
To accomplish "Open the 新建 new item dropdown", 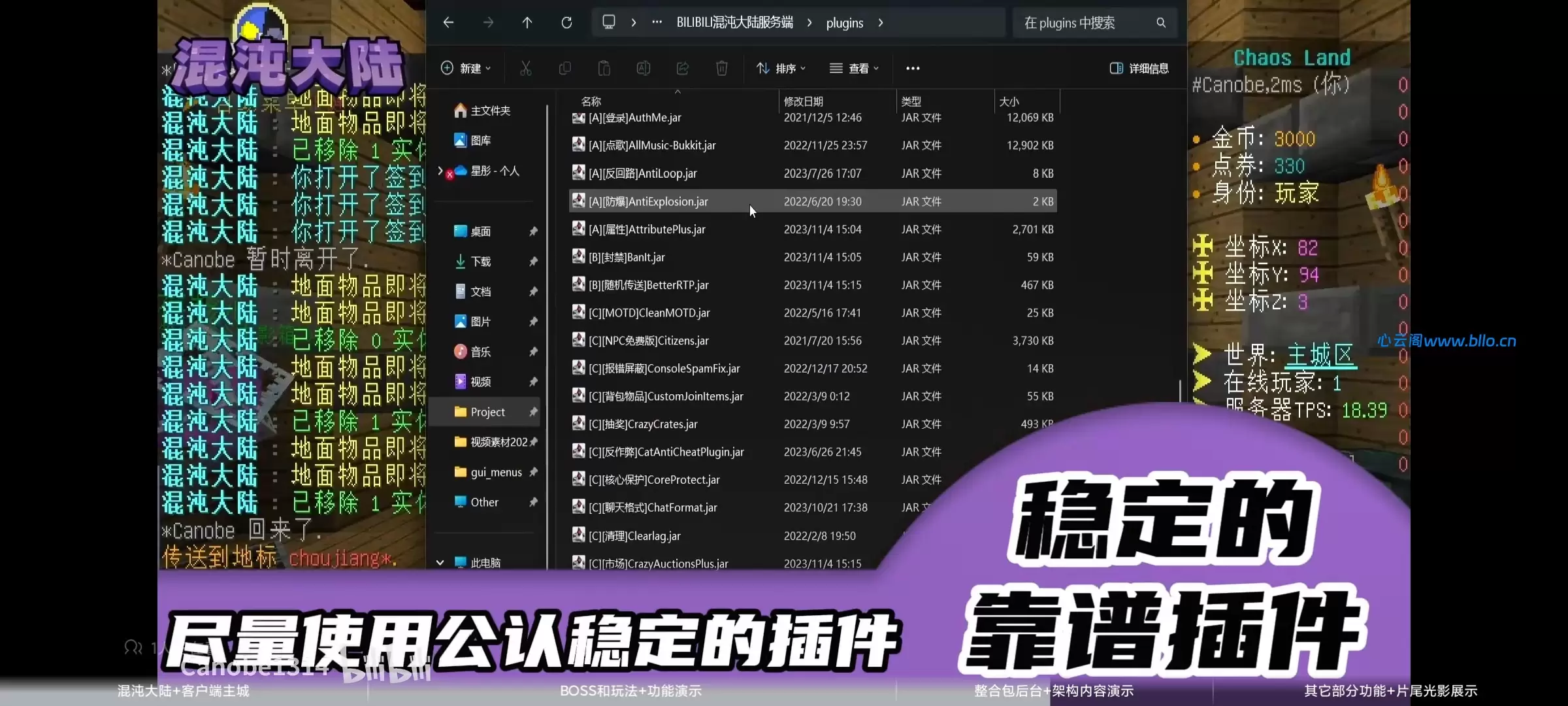I will tap(466, 68).
